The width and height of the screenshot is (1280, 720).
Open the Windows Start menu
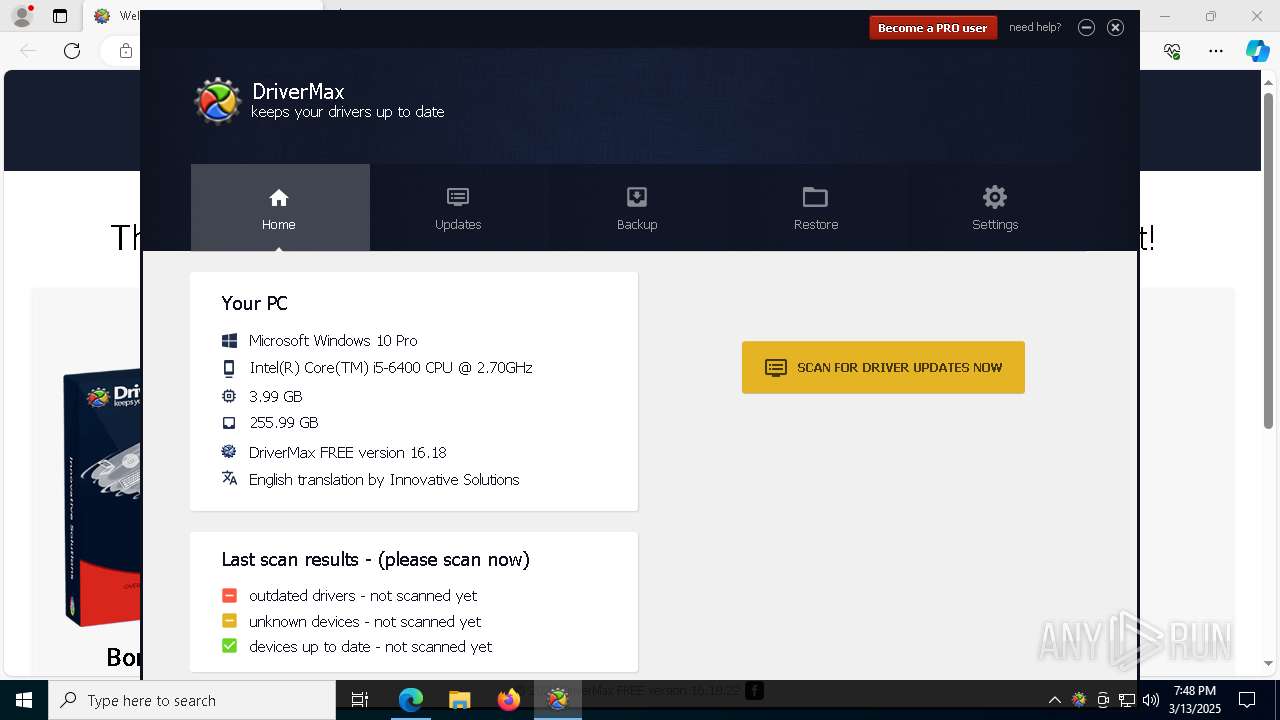point(24,700)
